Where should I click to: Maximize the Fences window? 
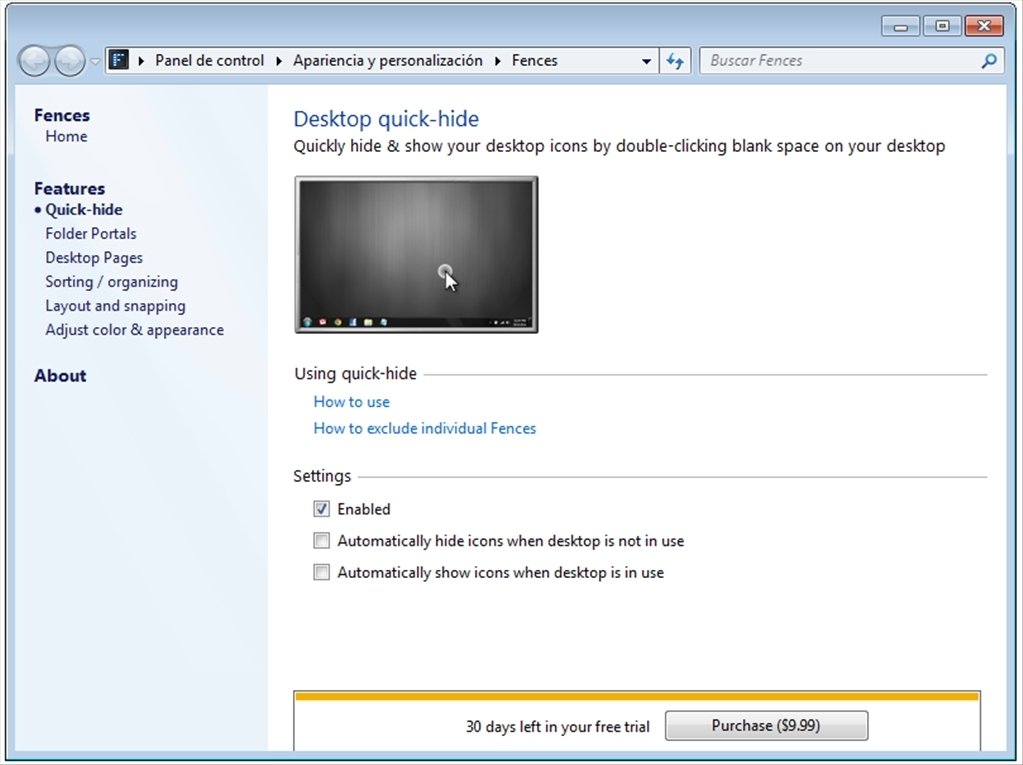click(942, 26)
